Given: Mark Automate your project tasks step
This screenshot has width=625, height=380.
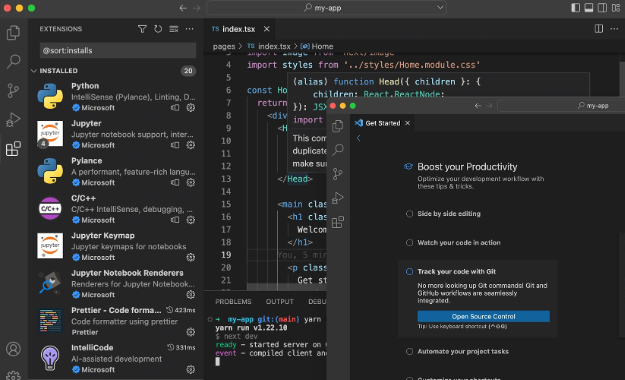Looking at the screenshot, I should coord(409,351).
